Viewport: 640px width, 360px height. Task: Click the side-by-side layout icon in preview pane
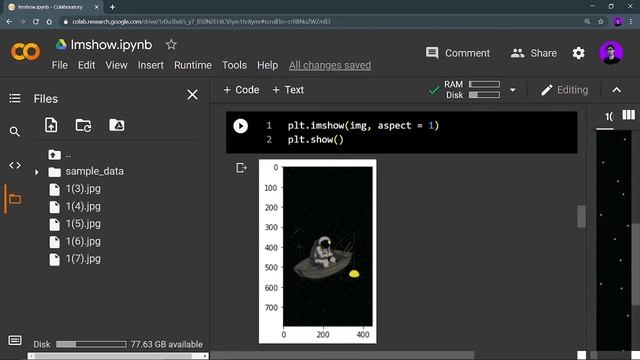pos(628,115)
